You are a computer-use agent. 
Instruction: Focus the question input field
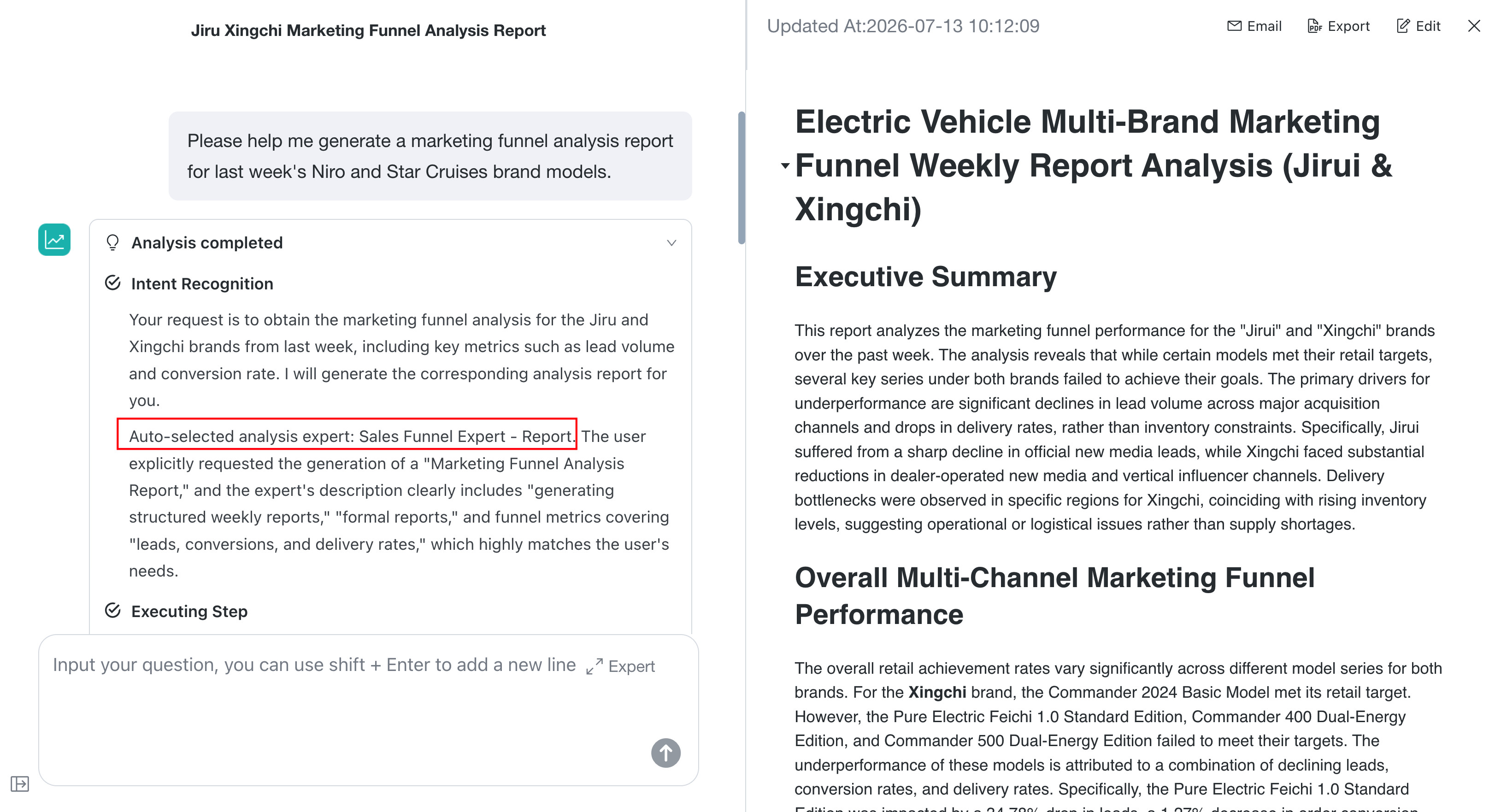click(369, 710)
